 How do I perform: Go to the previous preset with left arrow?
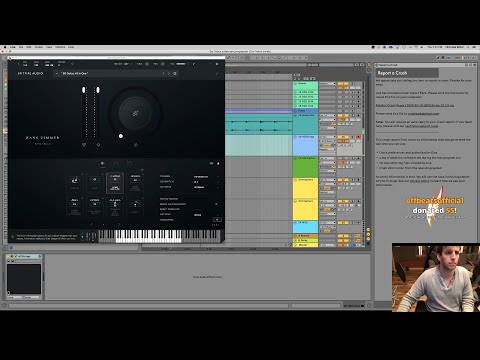(164, 73)
